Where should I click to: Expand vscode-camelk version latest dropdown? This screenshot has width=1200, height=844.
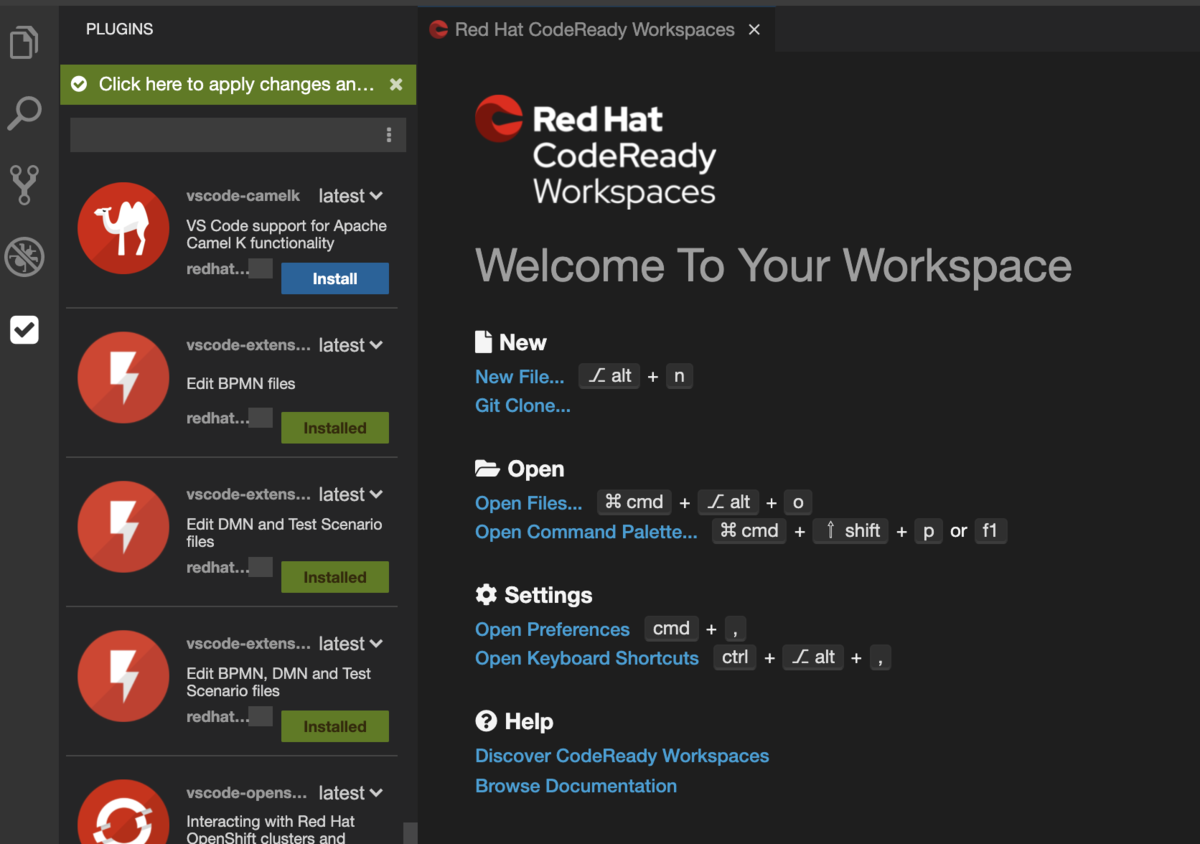tap(351, 196)
